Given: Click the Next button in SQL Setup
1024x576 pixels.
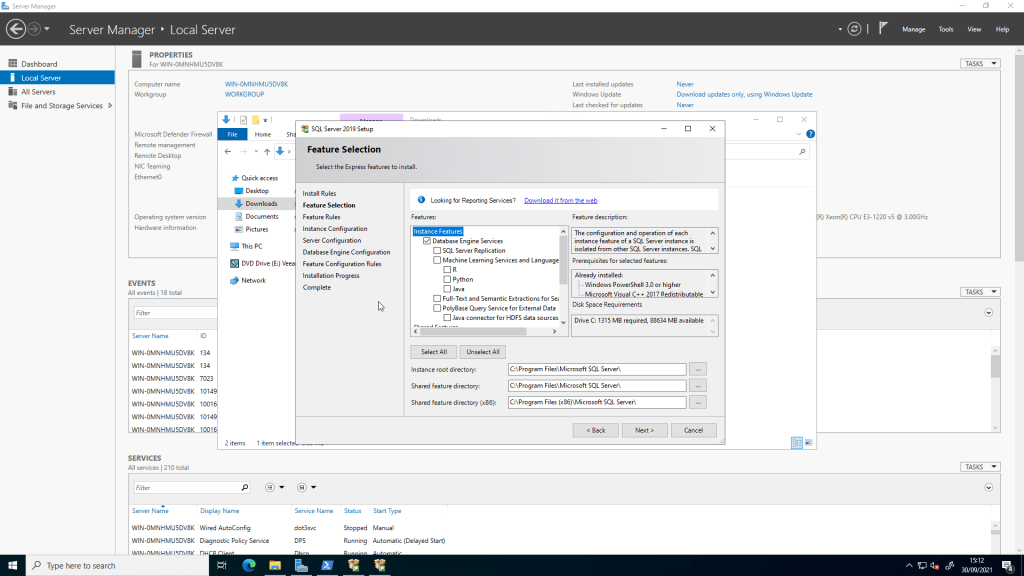Looking at the screenshot, I should click(644, 430).
